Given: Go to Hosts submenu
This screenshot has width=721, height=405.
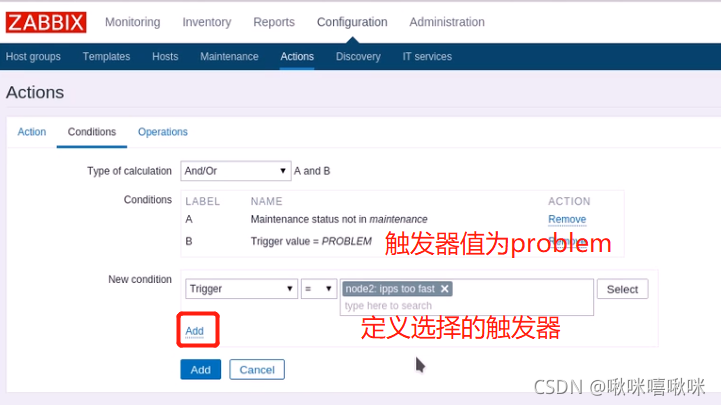Looking at the screenshot, I should [165, 57].
